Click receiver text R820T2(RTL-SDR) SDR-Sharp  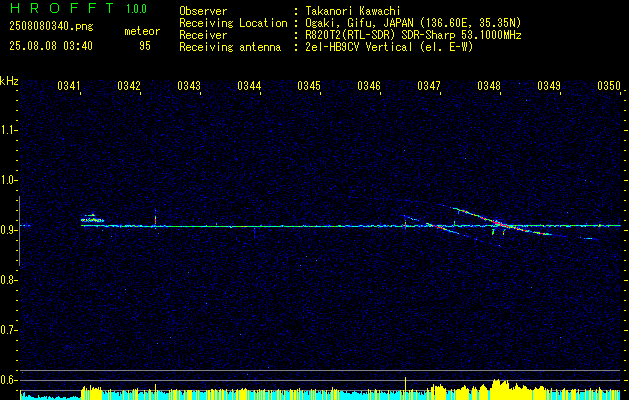[379, 35]
